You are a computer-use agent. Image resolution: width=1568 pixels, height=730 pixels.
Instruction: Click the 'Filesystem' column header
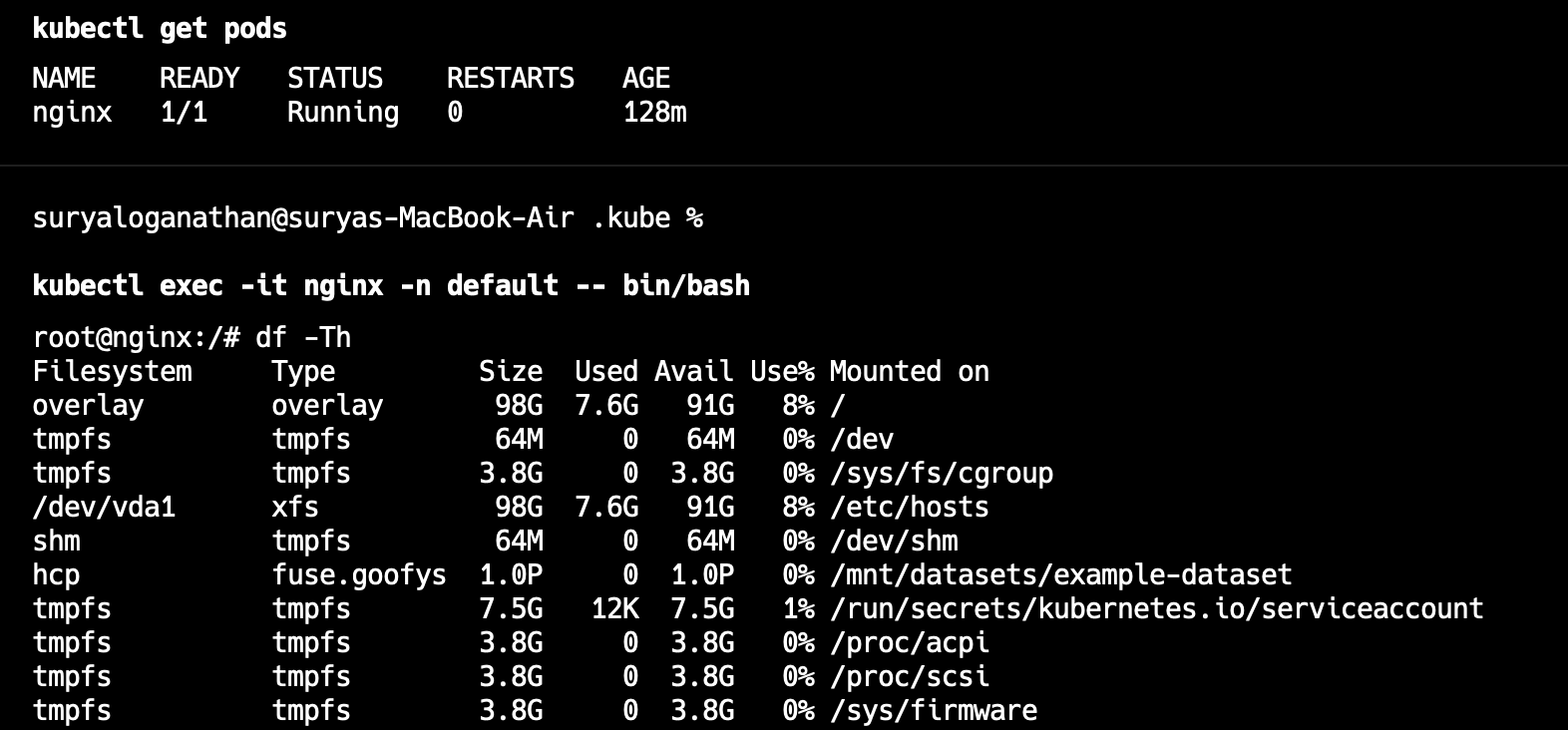(112, 372)
